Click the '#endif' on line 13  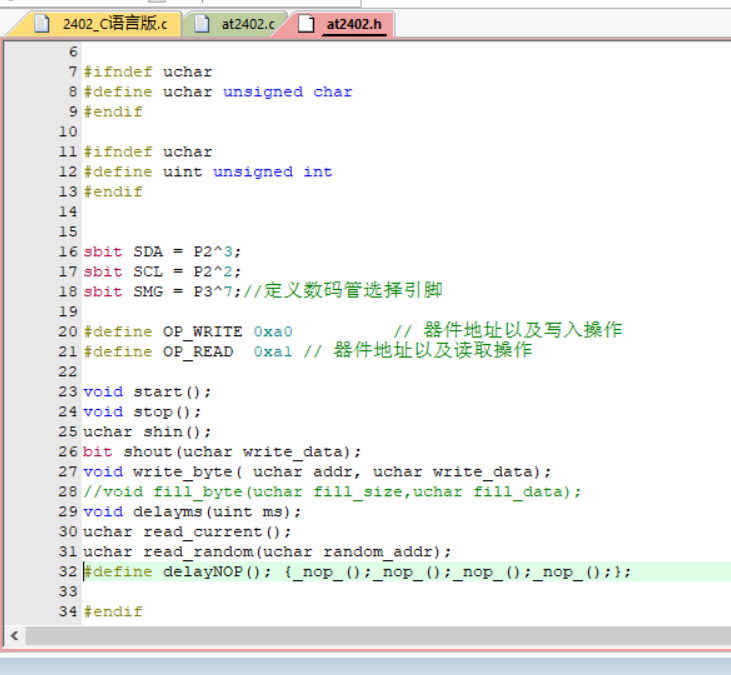(113, 192)
